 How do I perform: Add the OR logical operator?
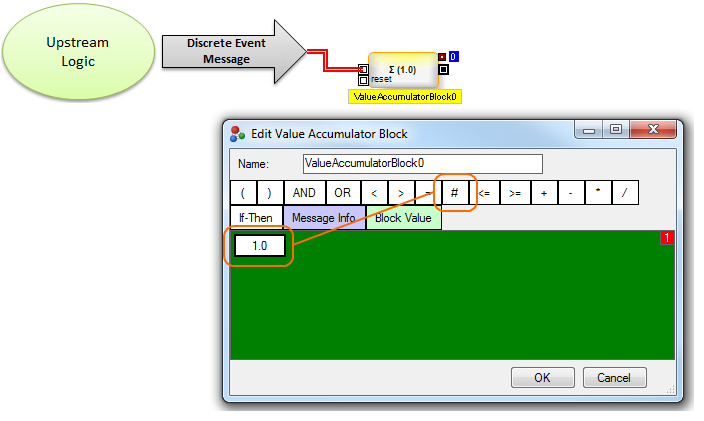click(343, 193)
